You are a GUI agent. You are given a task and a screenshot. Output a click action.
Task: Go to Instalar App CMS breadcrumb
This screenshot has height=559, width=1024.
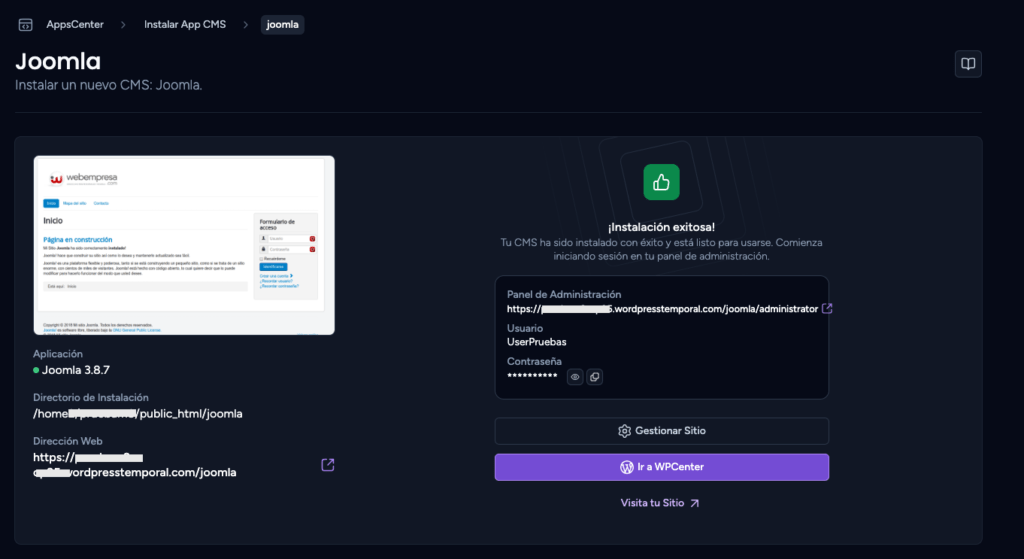click(x=185, y=24)
